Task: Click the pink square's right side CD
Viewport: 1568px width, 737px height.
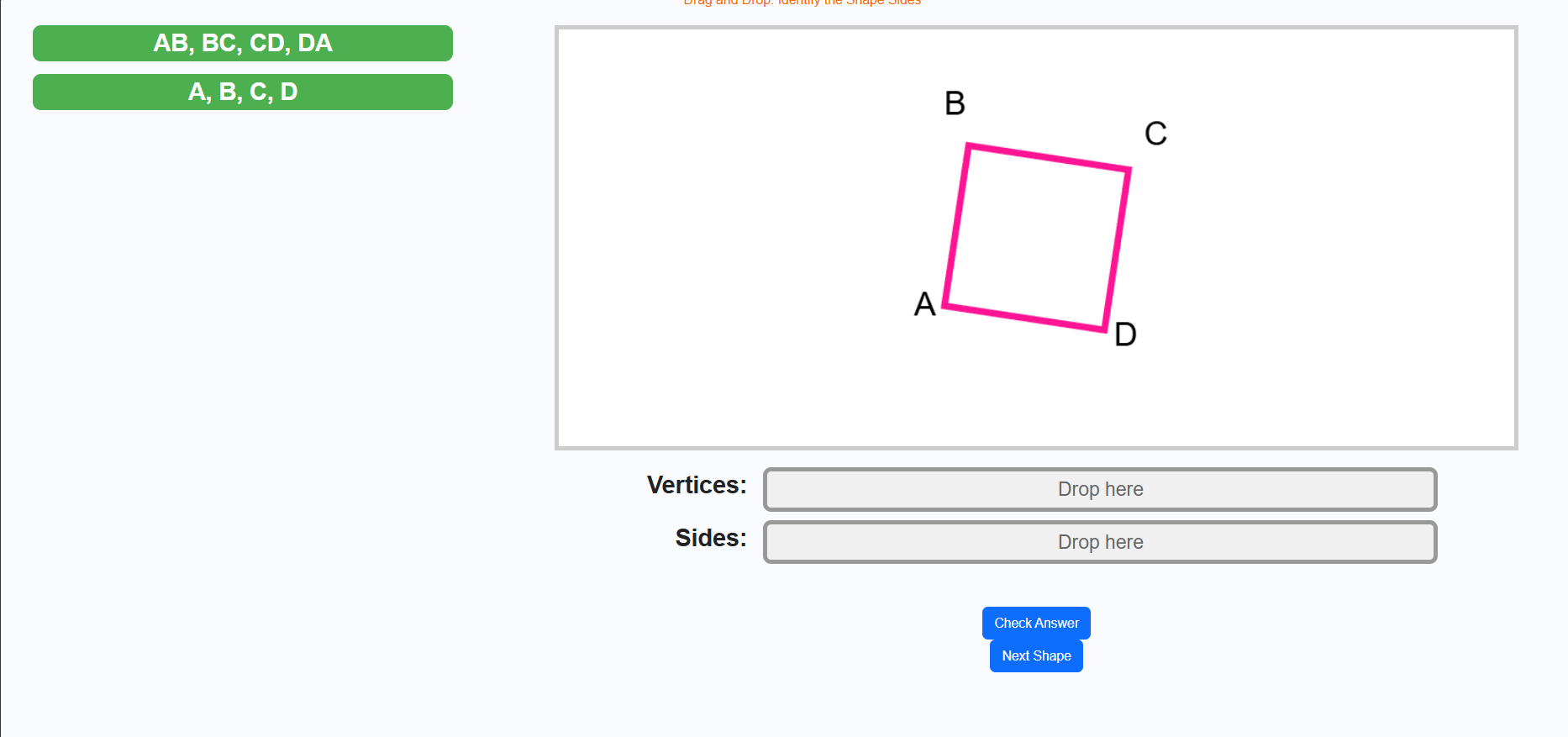Action: [x=1117, y=250]
